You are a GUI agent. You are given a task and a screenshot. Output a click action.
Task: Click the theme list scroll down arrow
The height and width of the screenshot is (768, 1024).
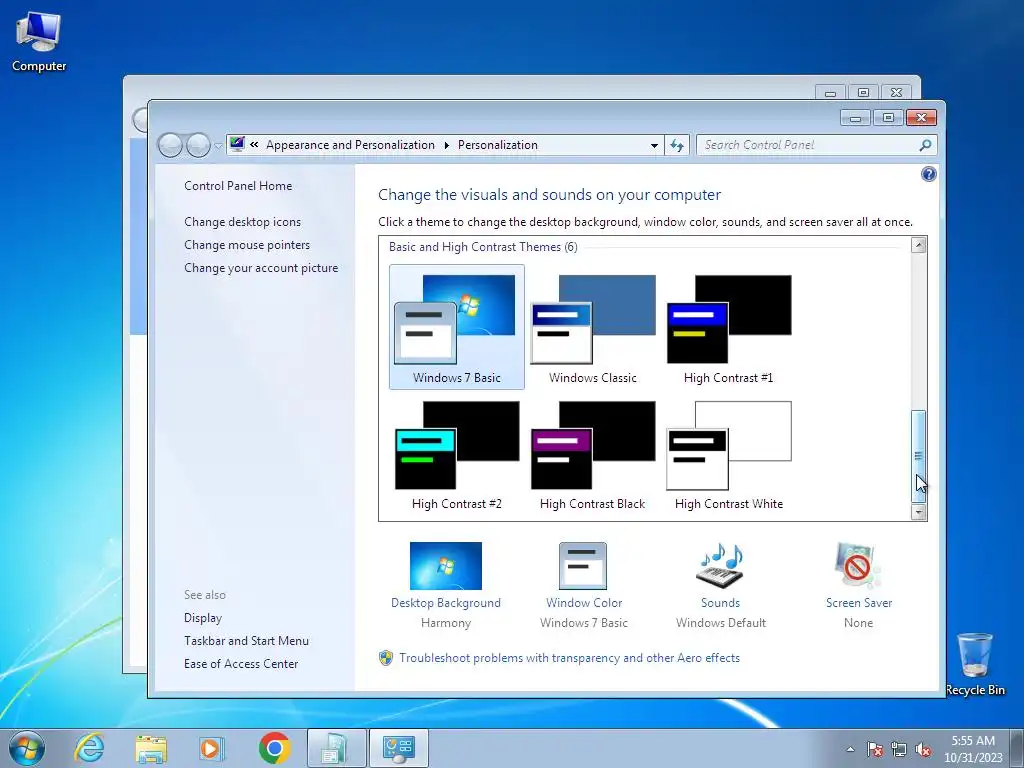(x=918, y=512)
